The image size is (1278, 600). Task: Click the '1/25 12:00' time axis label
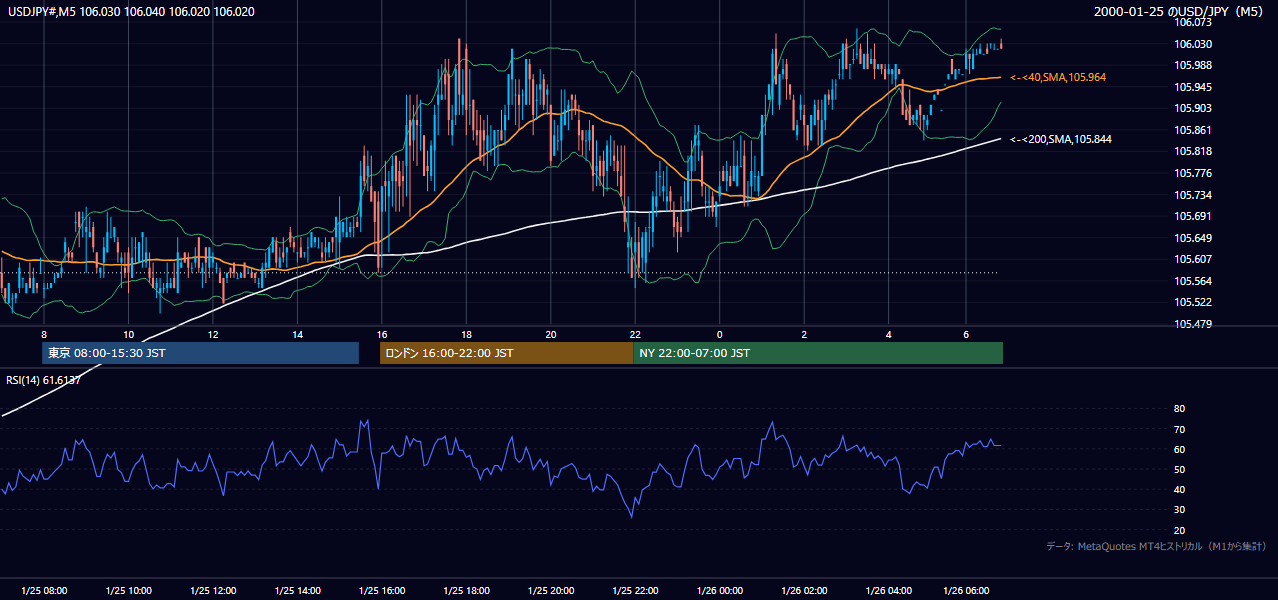click(213, 591)
